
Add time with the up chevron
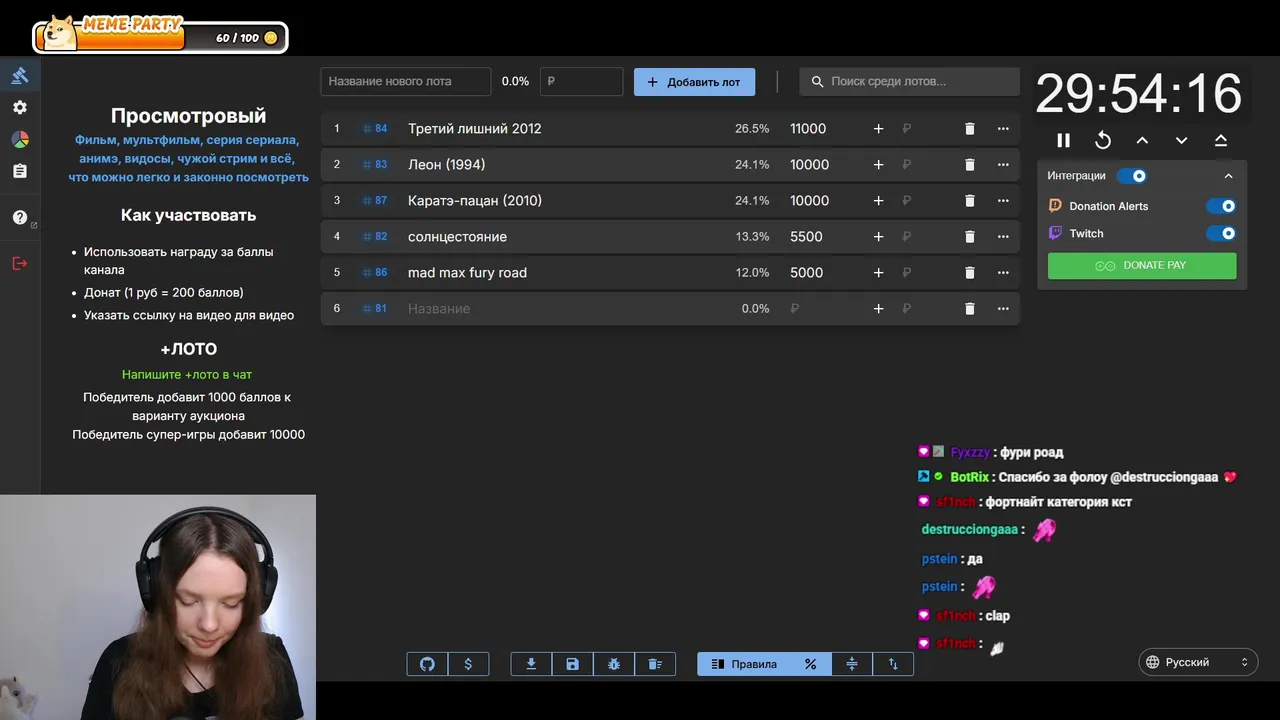(1142, 141)
